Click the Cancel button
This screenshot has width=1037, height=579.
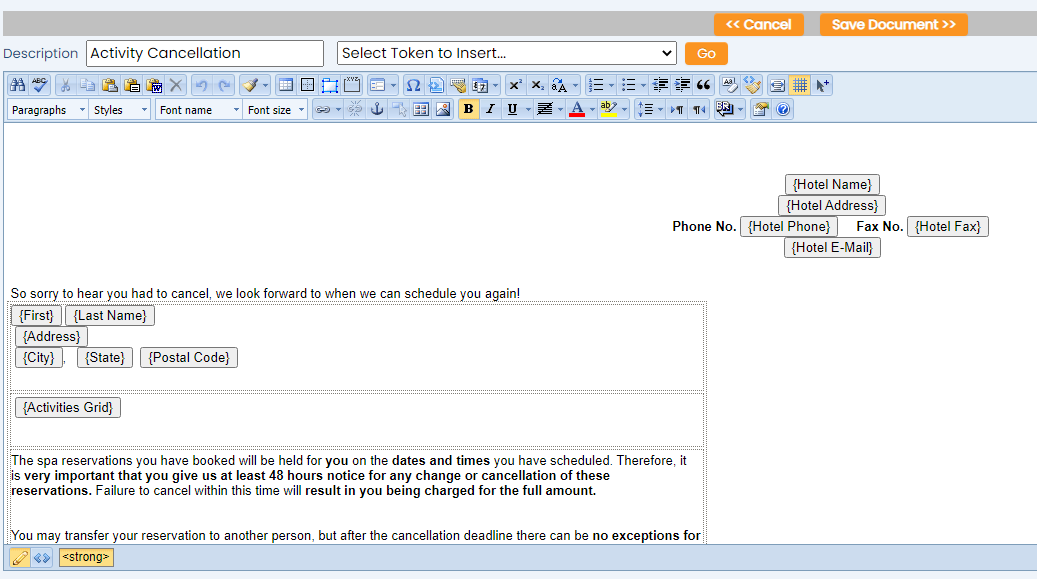pos(759,24)
